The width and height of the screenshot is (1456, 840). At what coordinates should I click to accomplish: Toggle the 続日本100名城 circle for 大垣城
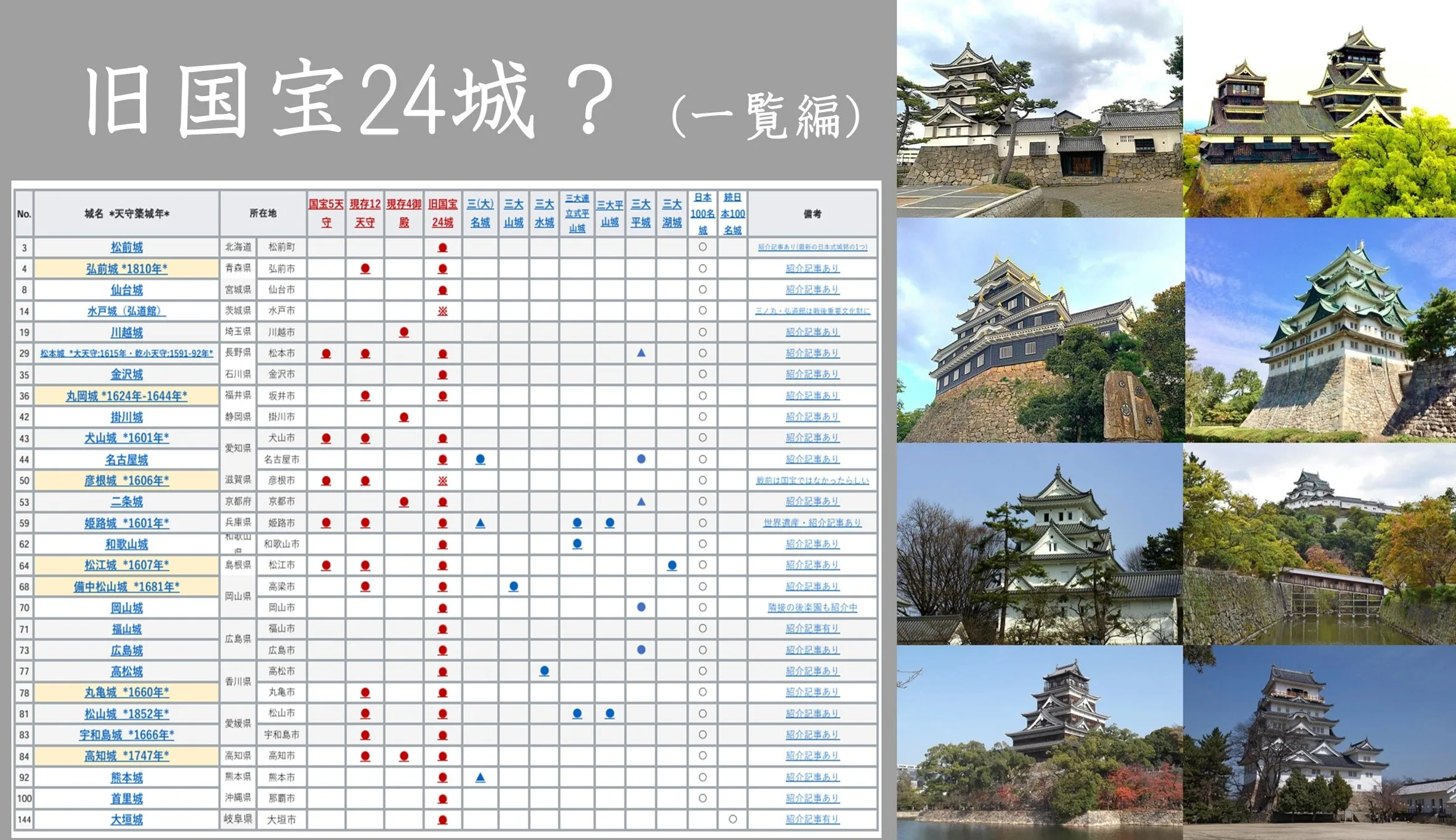[x=732, y=820]
